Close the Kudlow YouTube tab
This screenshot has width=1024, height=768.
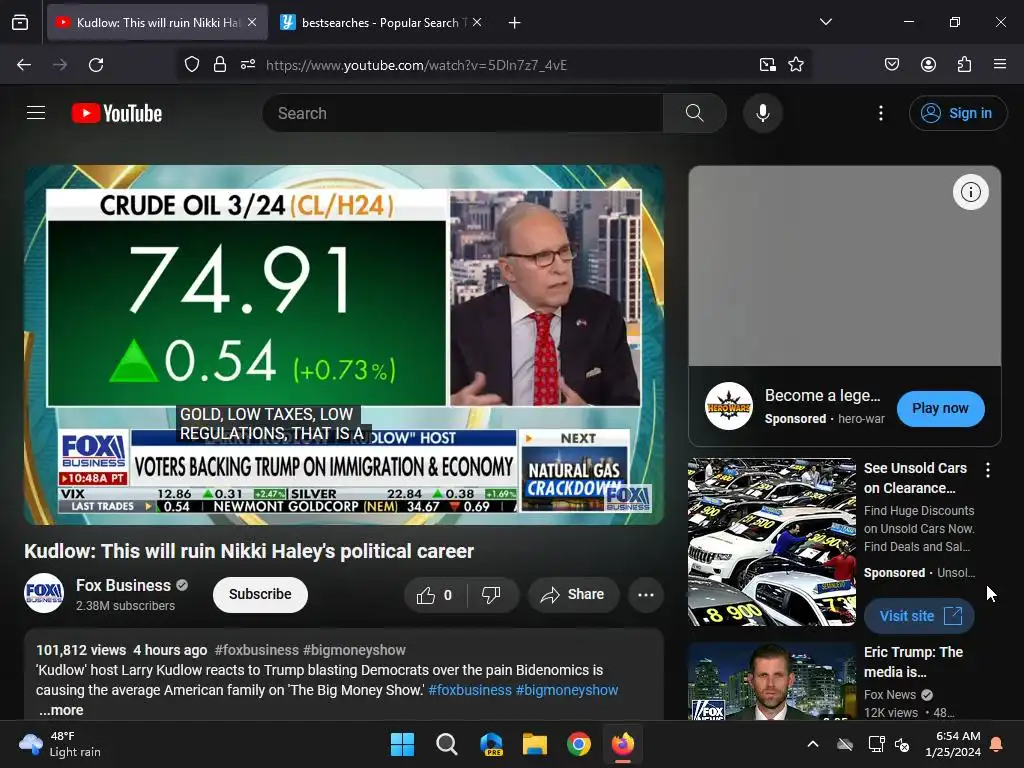tap(252, 22)
